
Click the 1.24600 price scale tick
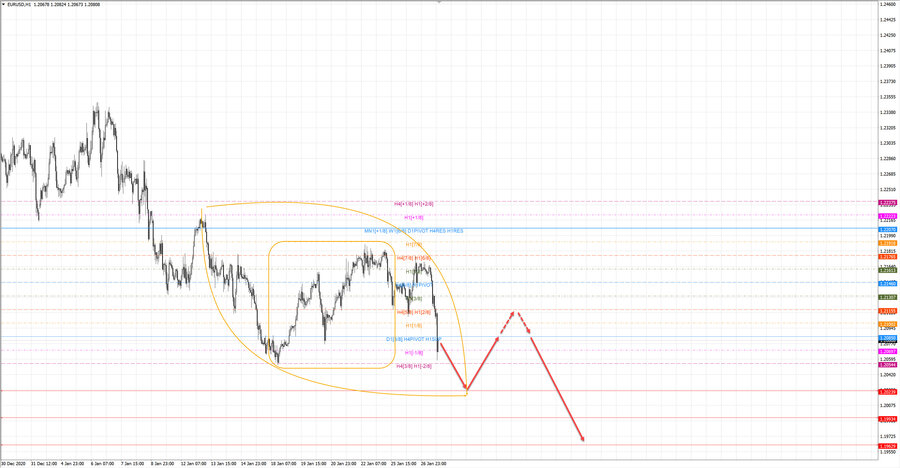tap(888, 4)
